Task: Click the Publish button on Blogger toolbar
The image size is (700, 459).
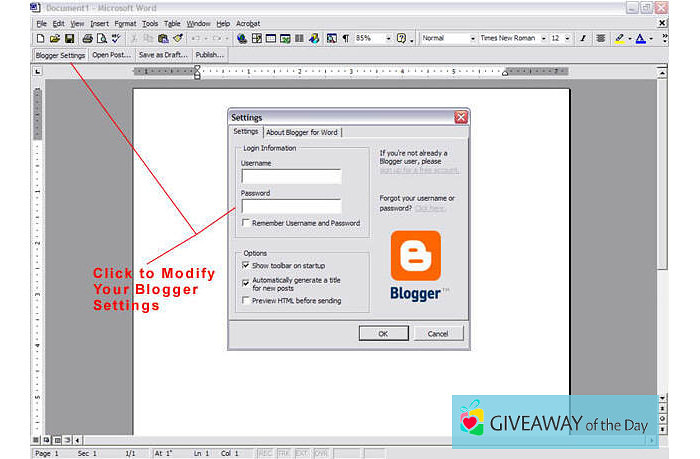Action: pyautogui.click(x=209, y=55)
